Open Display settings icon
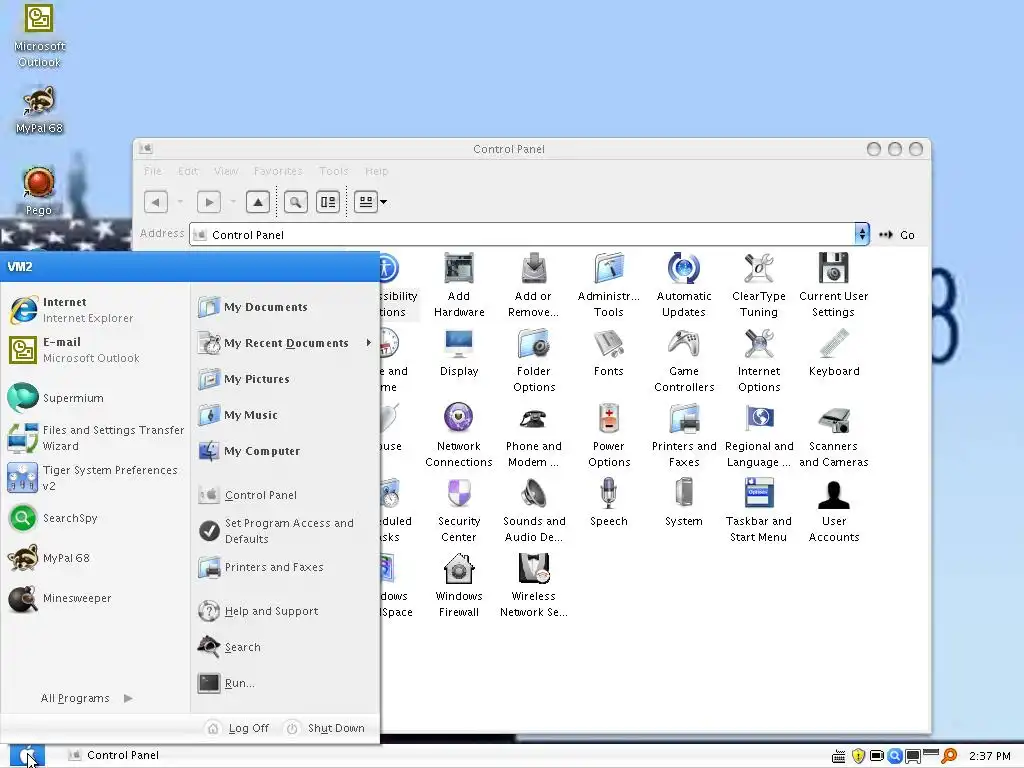Screen dimensions: 1024x768 [458, 353]
